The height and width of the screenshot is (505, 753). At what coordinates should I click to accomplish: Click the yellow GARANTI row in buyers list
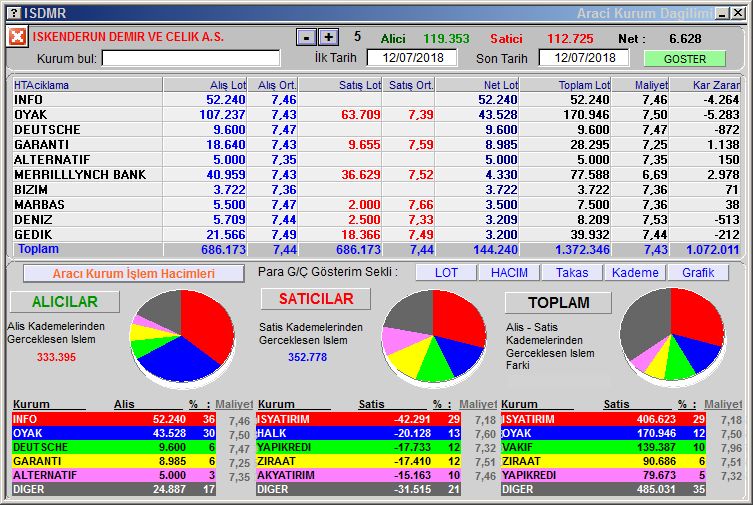pyautogui.click(x=114, y=461)
